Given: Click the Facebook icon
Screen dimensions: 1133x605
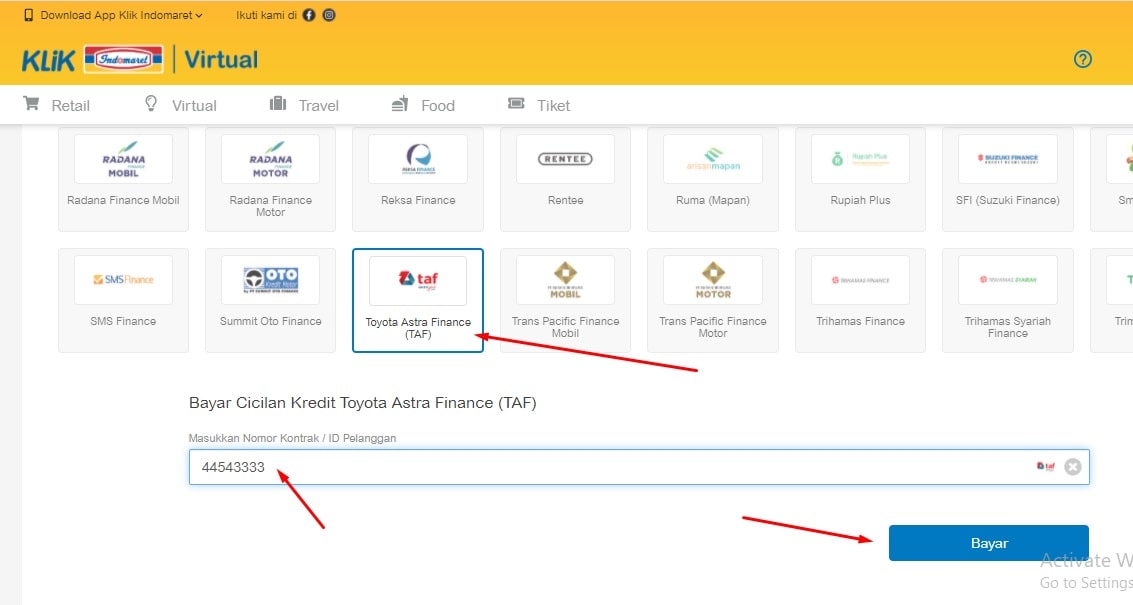Looking at the screenshot, I should [x=308, y=16].
